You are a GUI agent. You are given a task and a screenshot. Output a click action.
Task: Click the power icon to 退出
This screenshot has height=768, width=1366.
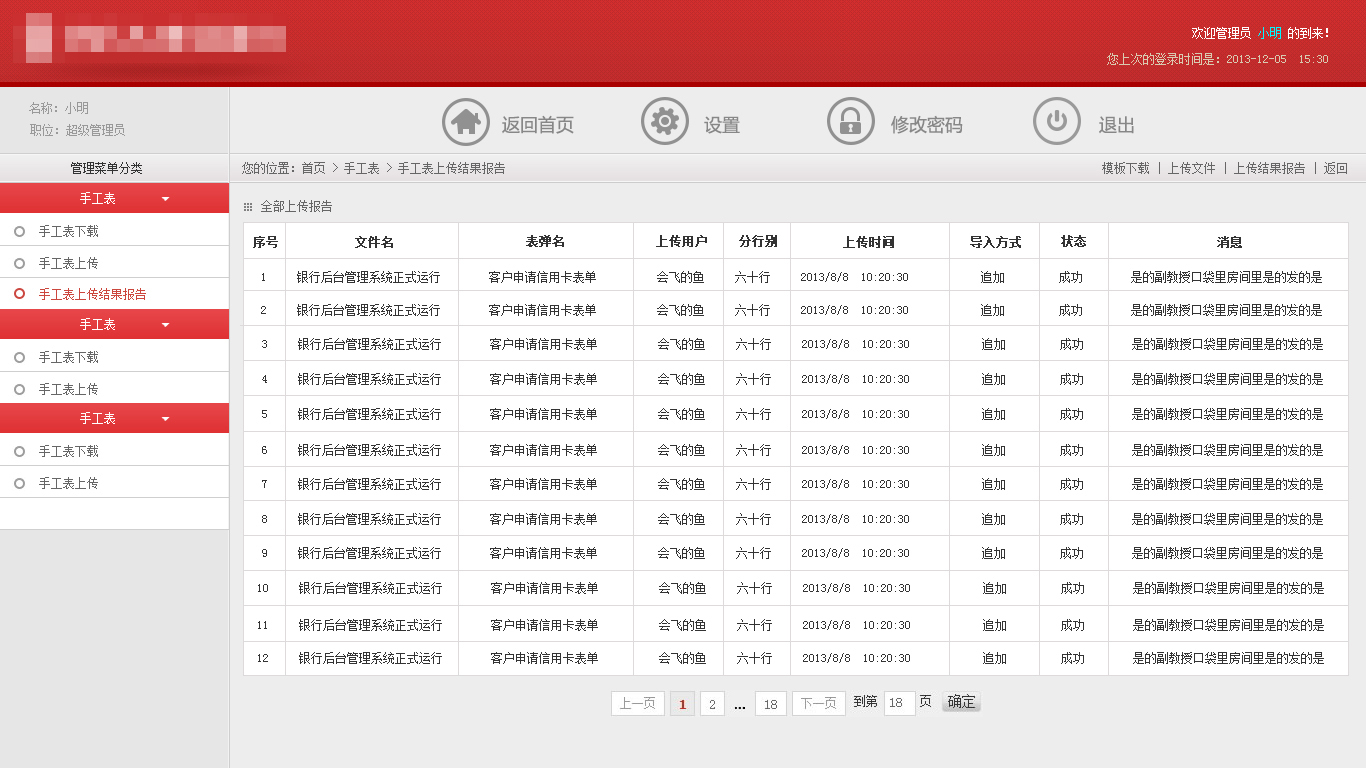[x=1057, y=122]
